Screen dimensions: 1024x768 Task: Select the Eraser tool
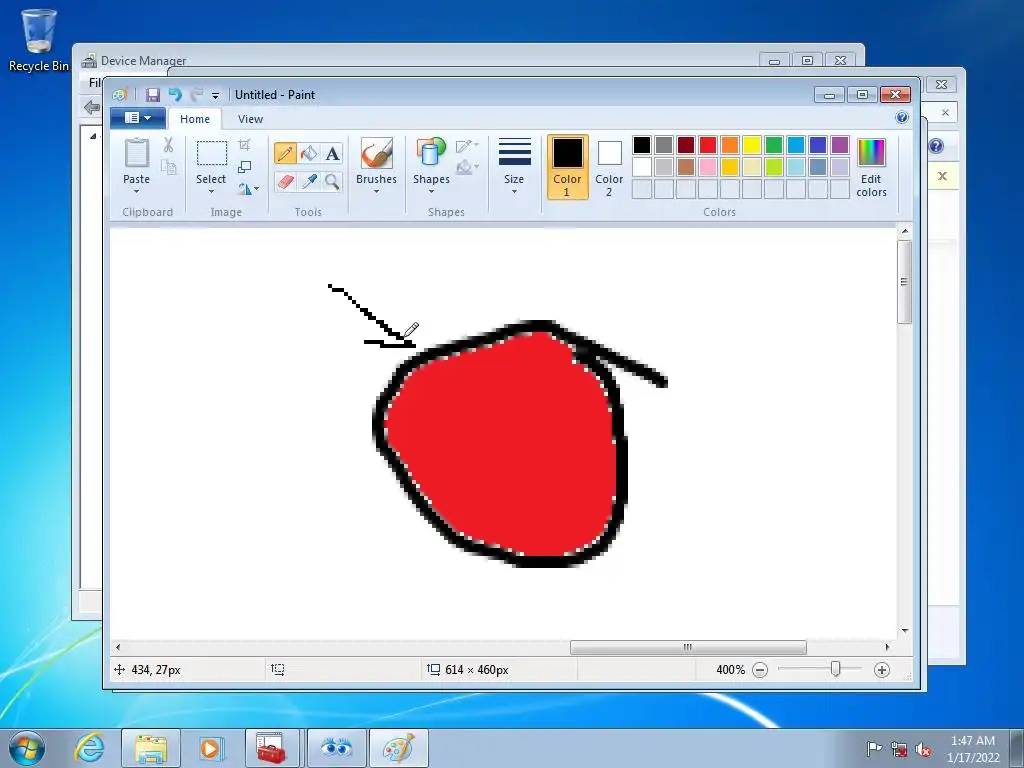pos(285,181)
